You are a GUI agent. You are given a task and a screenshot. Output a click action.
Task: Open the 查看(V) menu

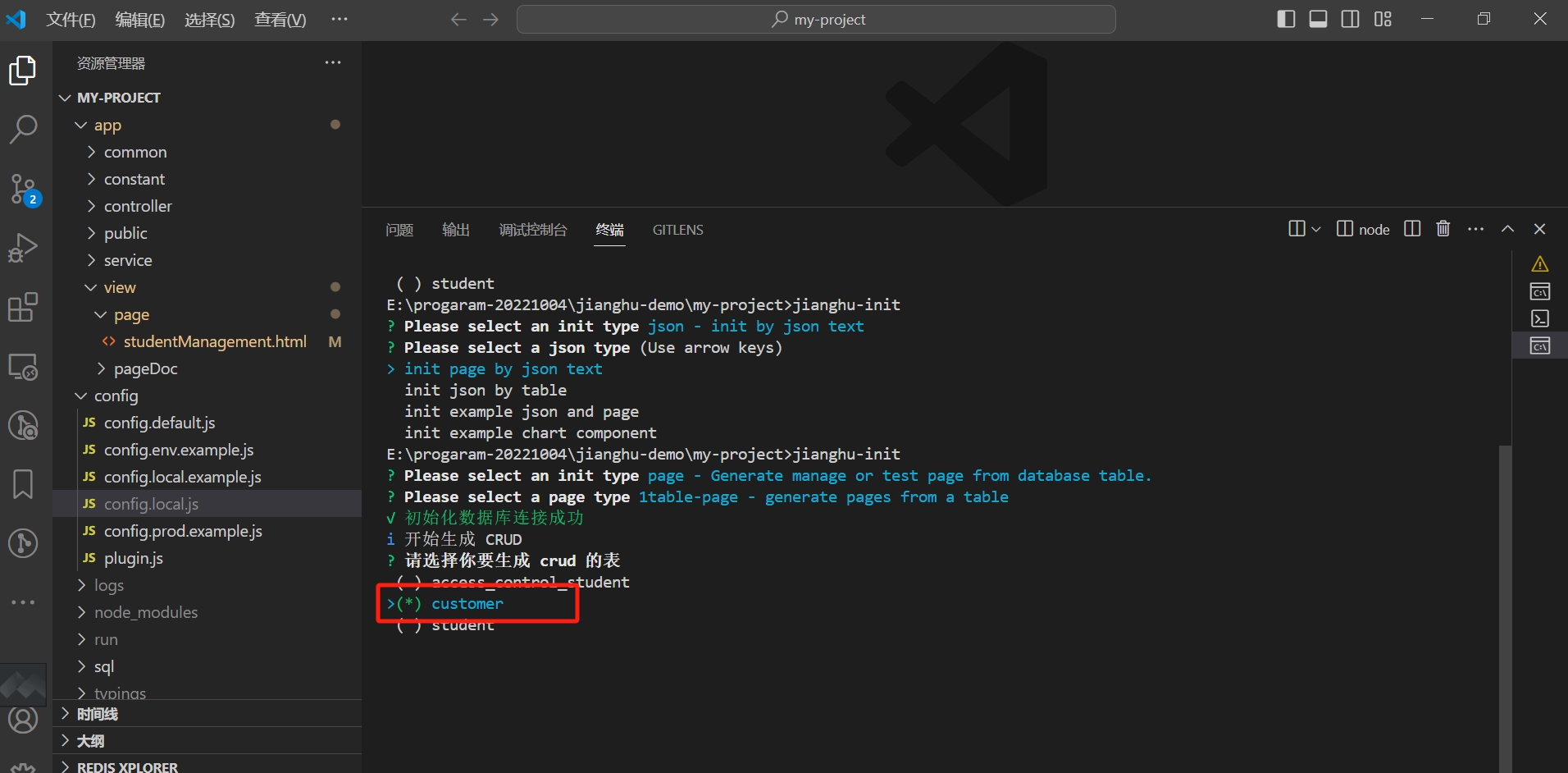click(280, 19)
